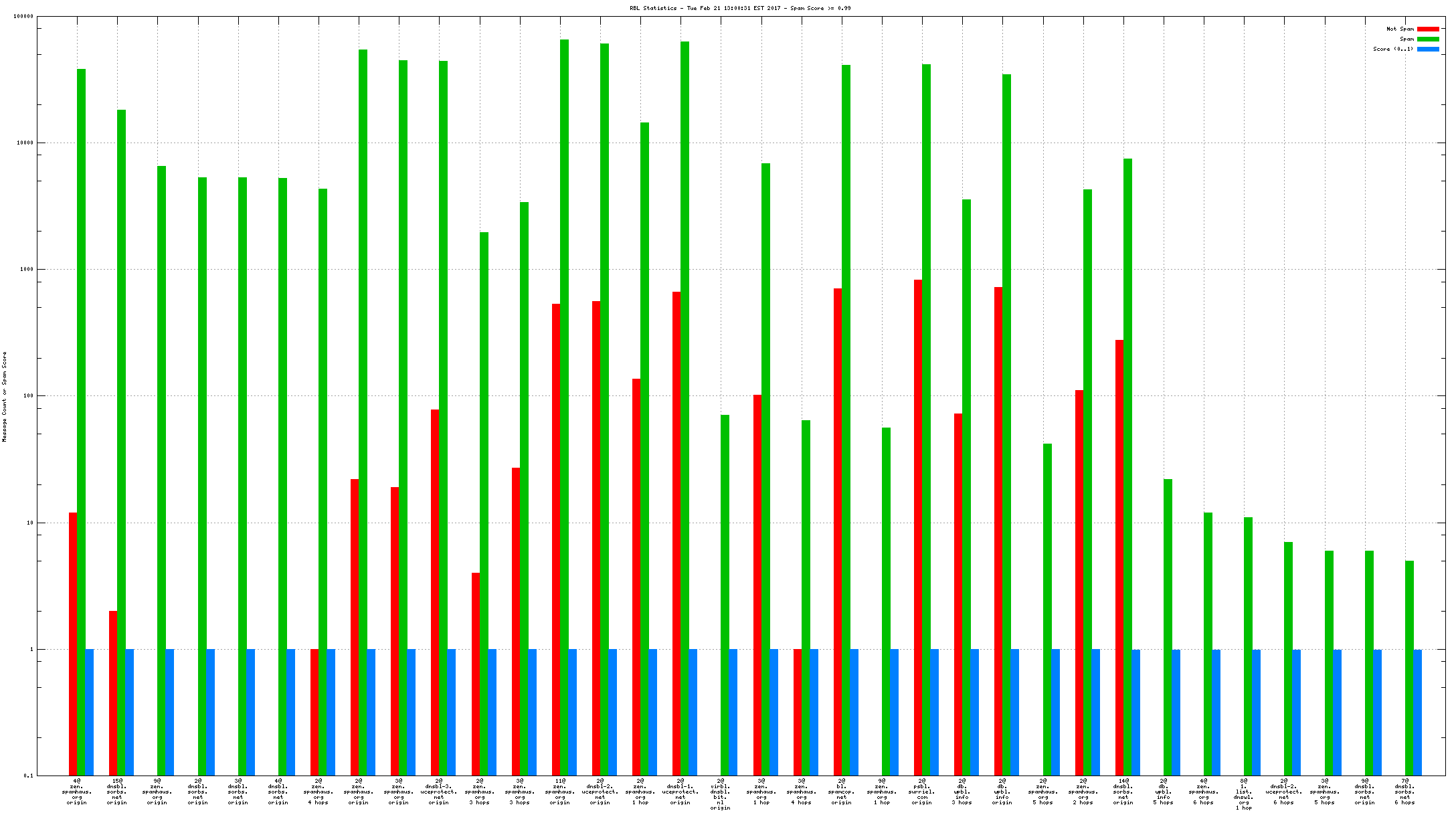Click the 15@ dnsbl.sorbs.net origin label

[x=117, y=792]
